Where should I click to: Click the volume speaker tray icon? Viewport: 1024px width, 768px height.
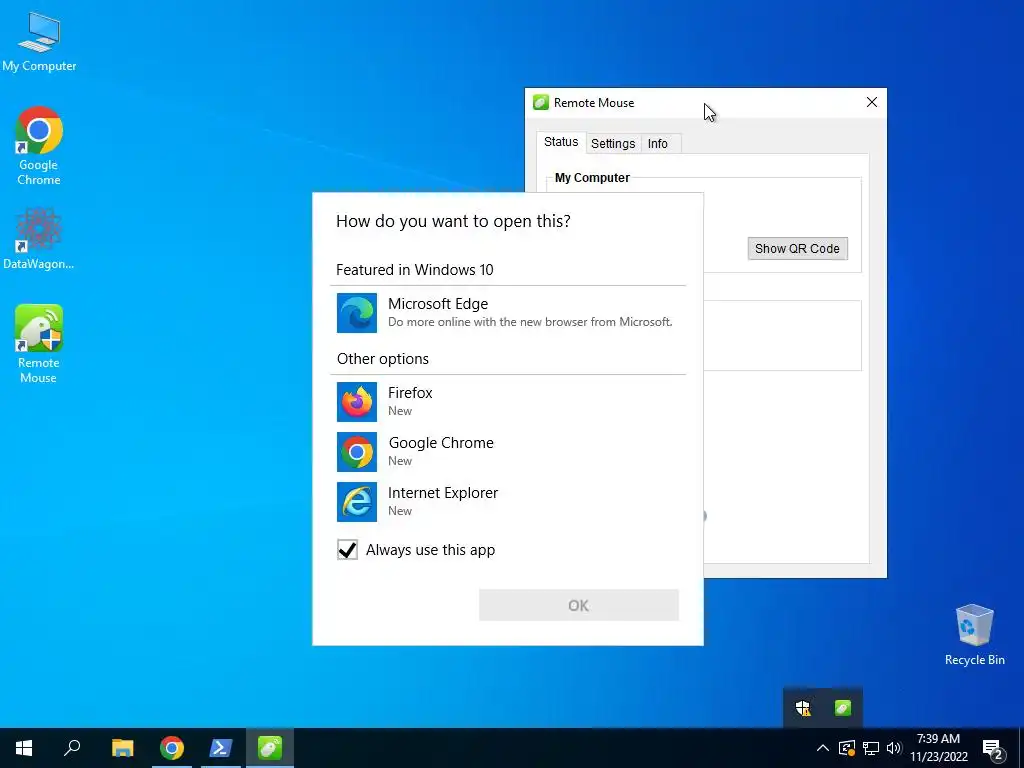894,748
